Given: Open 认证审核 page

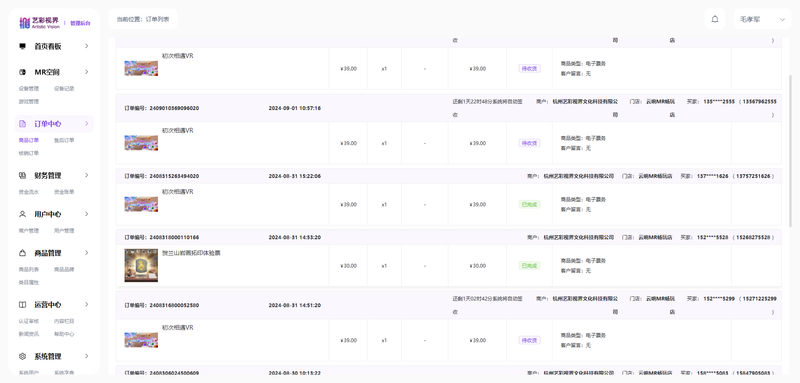Looking at the screenshot, I should click(29, 321).
